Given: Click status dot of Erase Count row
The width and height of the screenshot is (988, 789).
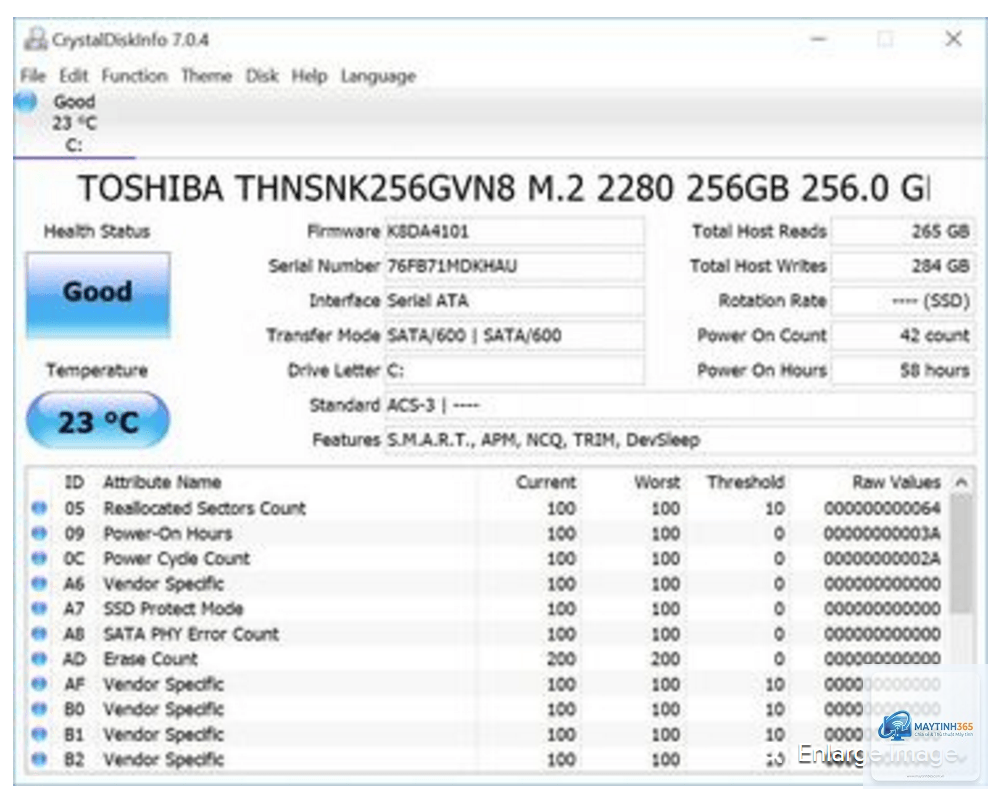Looking at the screenshot, I should (x=39, y=659).
